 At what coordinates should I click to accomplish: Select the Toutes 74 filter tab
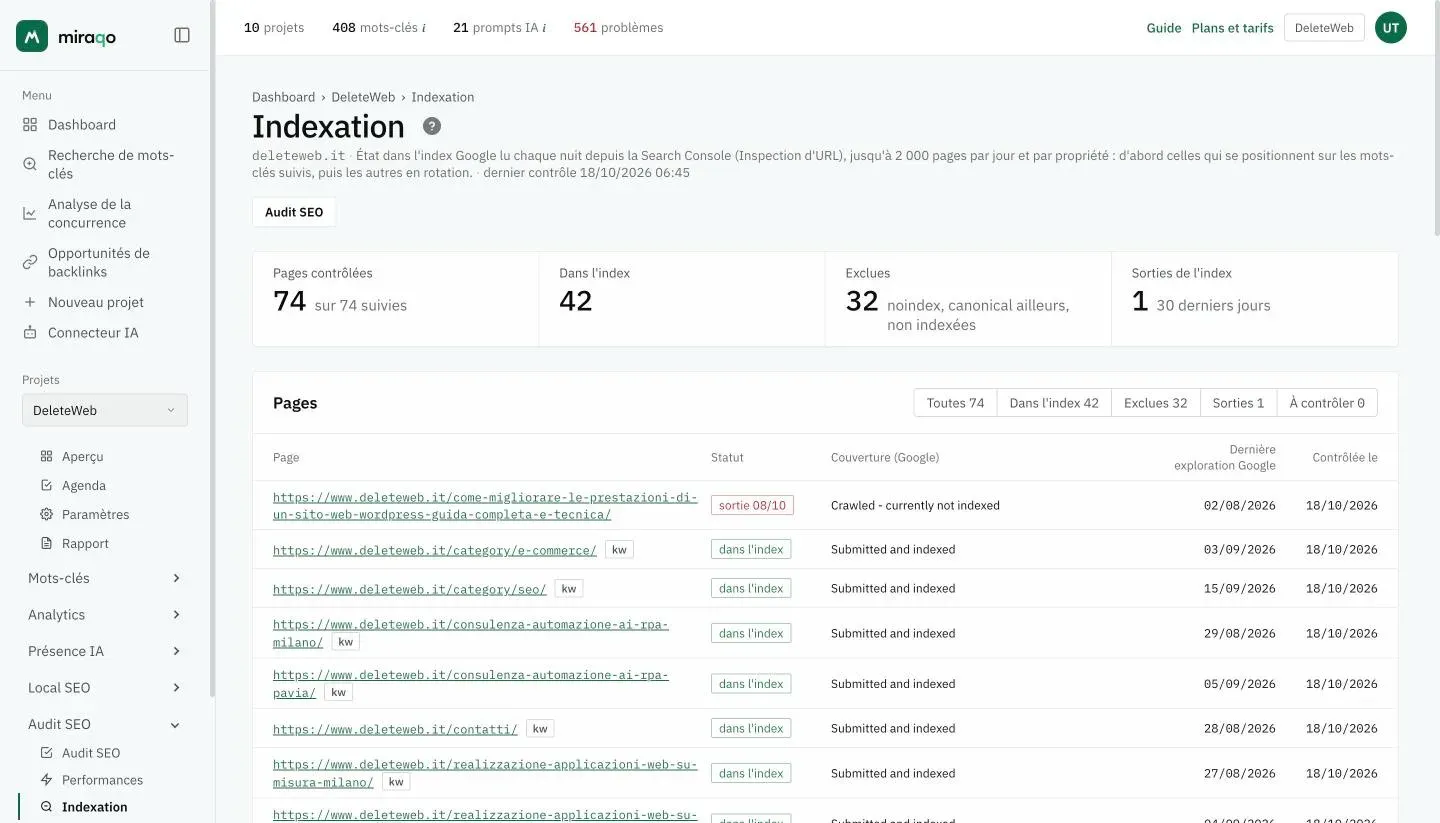pyautogui.click(x=955, y=403)
